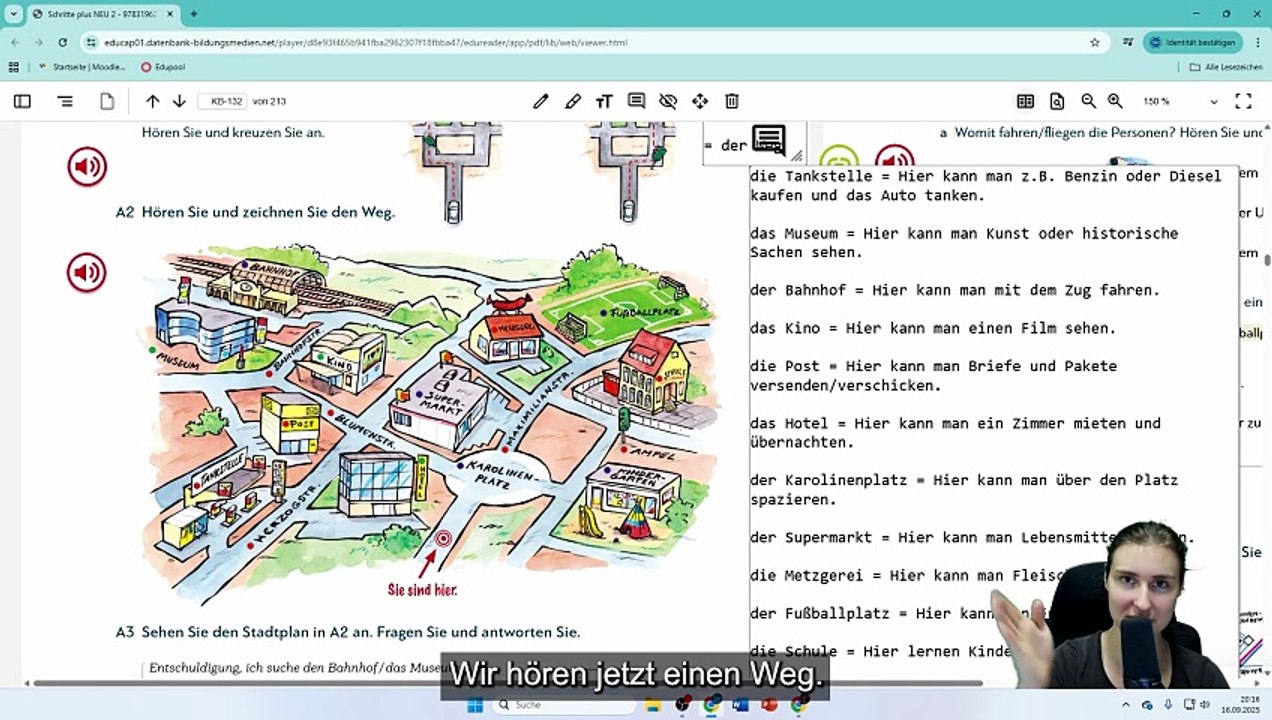Enter fullscreen presentation mode
Image resolution: width=1272 pixels, height=720 pixels.
[1243, 101]
